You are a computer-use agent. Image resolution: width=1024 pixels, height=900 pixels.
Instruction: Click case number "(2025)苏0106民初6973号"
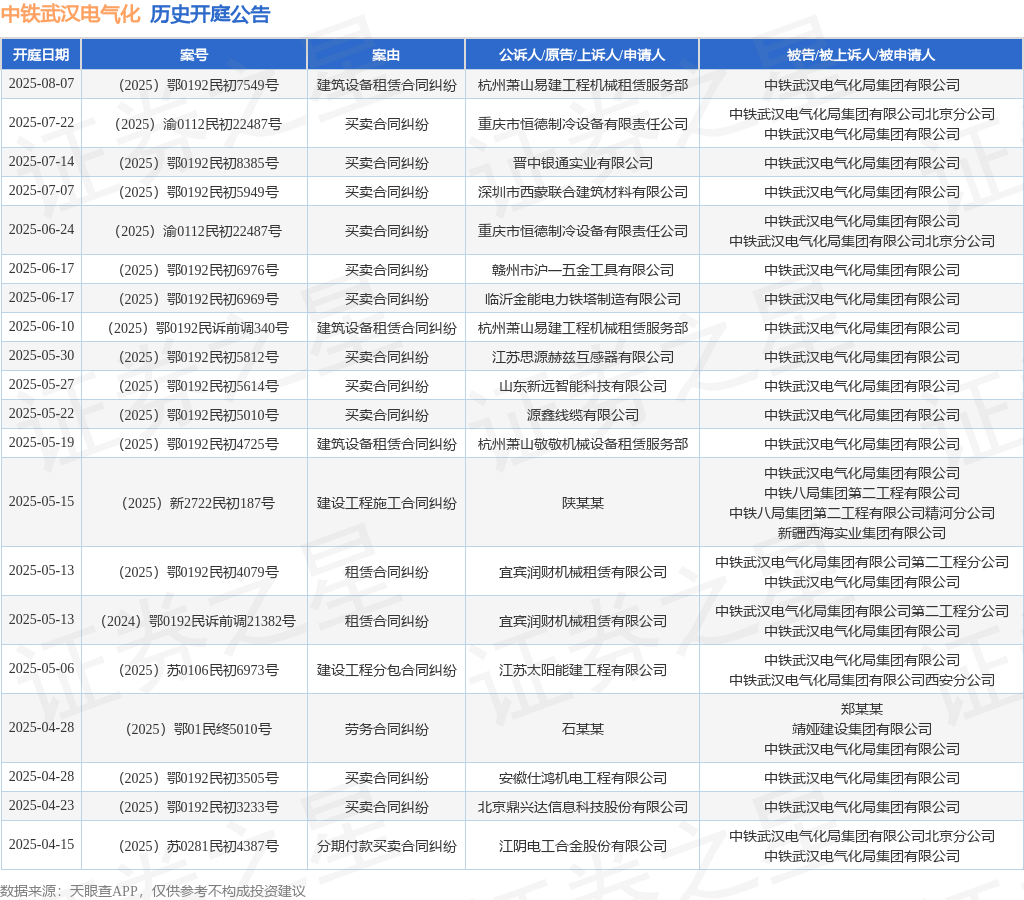tap(199, 670)
